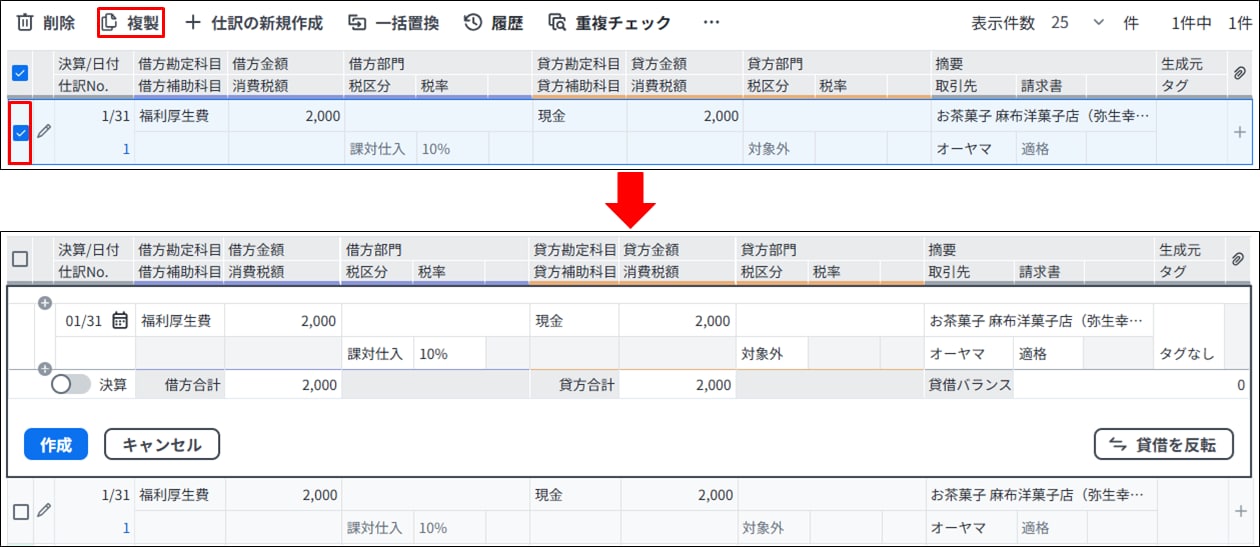Click journal number link 1 in top row

126,149
